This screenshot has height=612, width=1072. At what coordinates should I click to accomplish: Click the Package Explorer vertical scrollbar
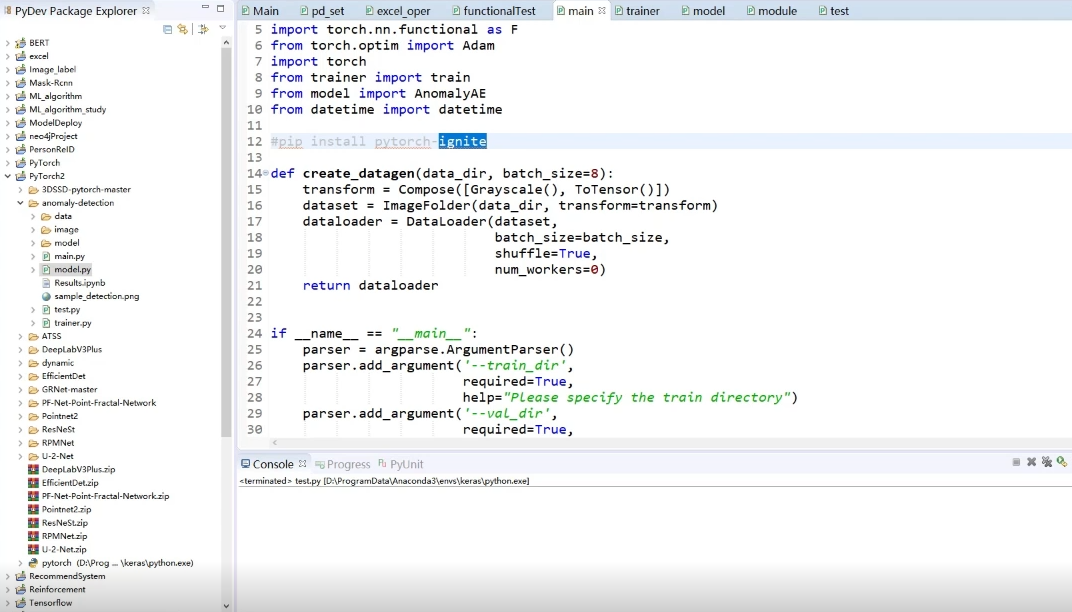point(227,300)
